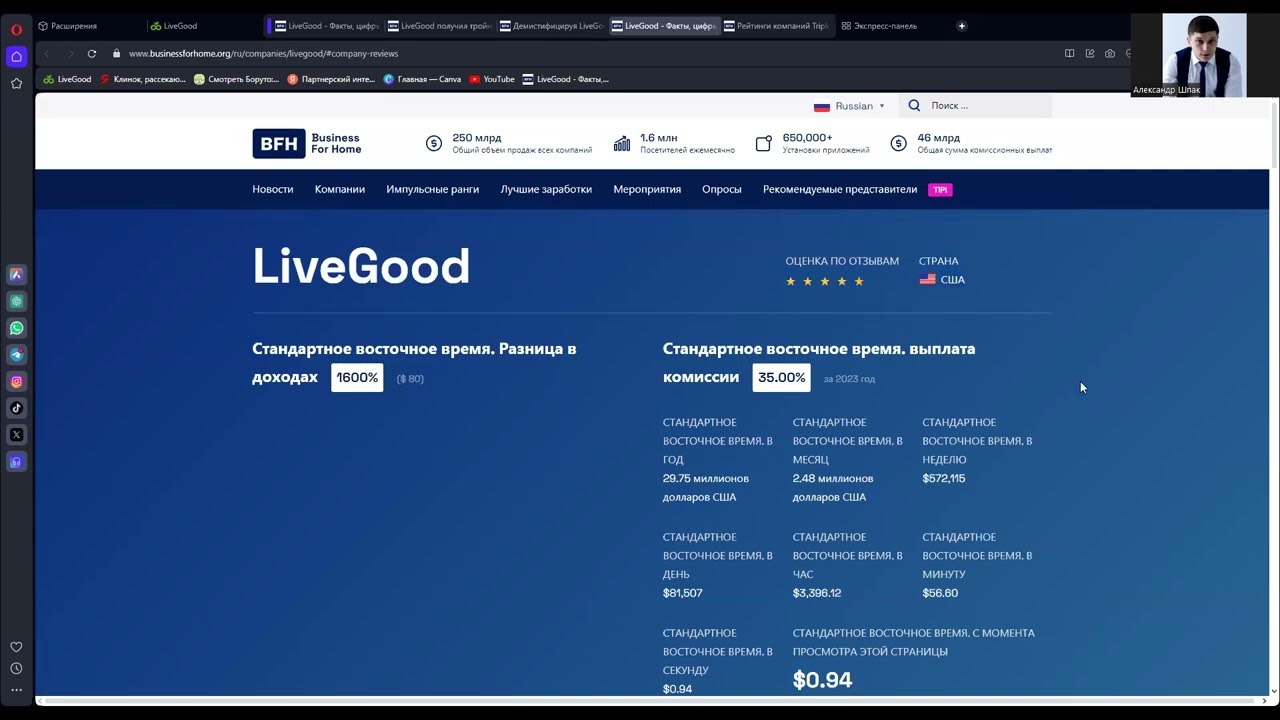Open YouTube bookmark

click(492, 79)
